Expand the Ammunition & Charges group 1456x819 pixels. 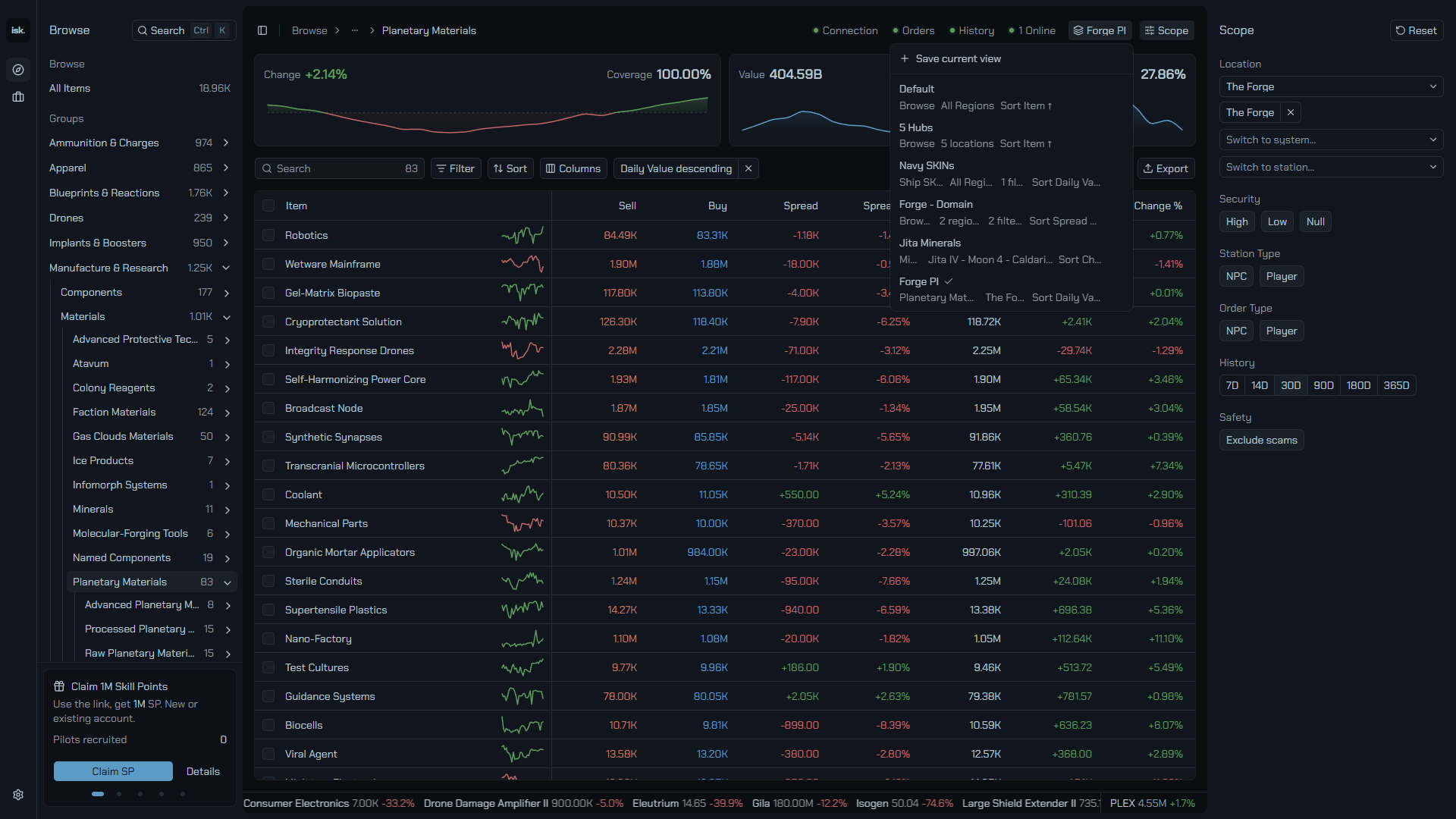coord(226,143)
